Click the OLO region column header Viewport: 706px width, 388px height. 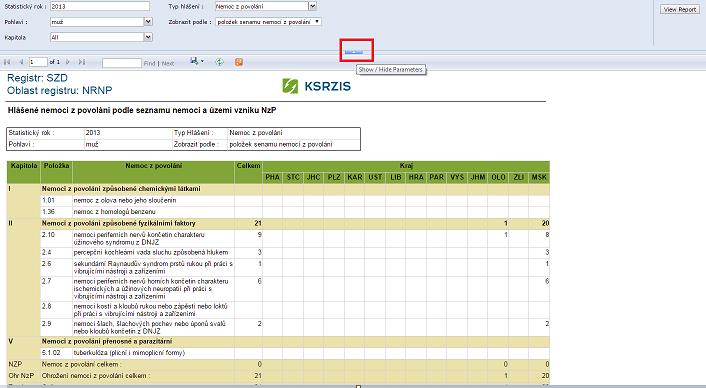point(498,177)
